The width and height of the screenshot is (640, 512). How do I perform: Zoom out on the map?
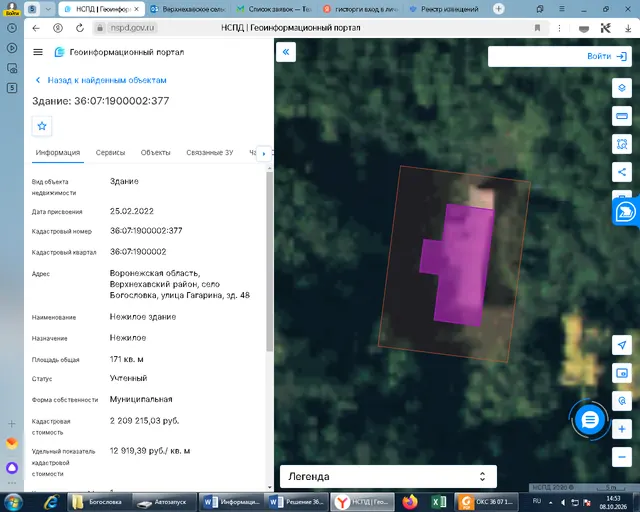pos(622,457)
